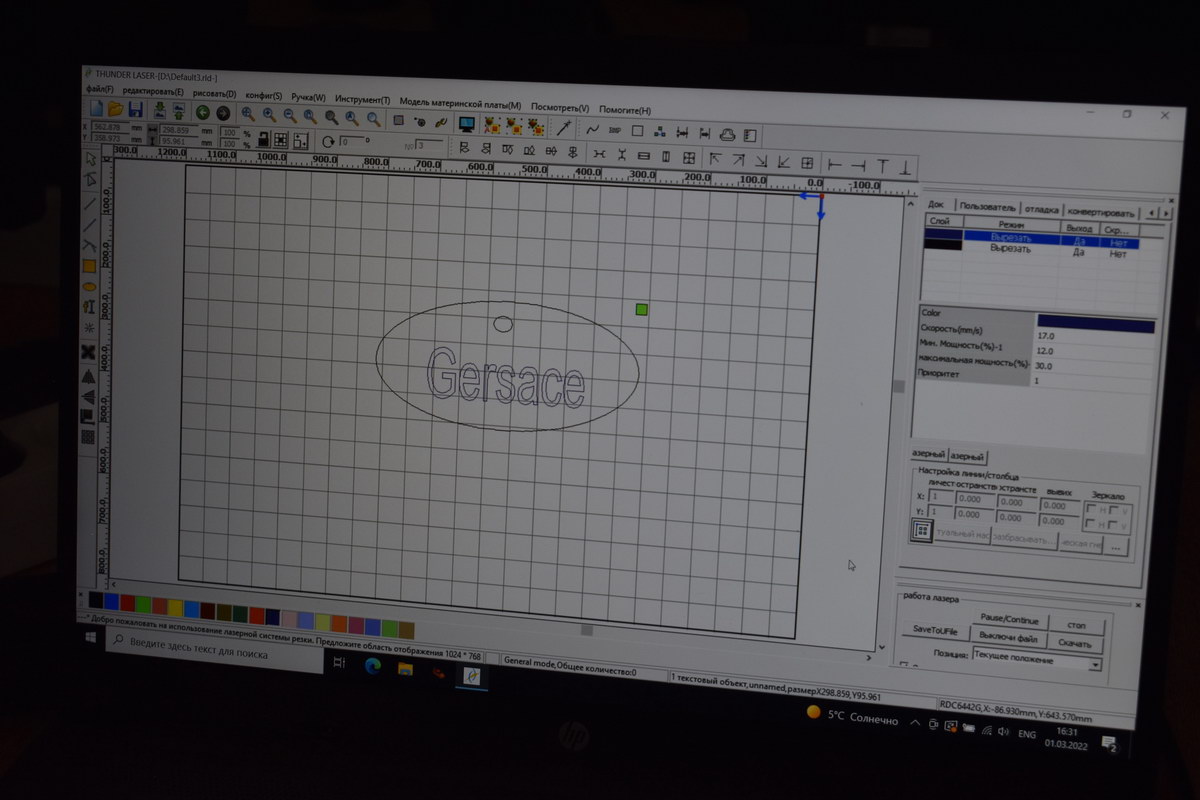
Task: Click the BMP image tool icon
Action: tap(614, 130)
